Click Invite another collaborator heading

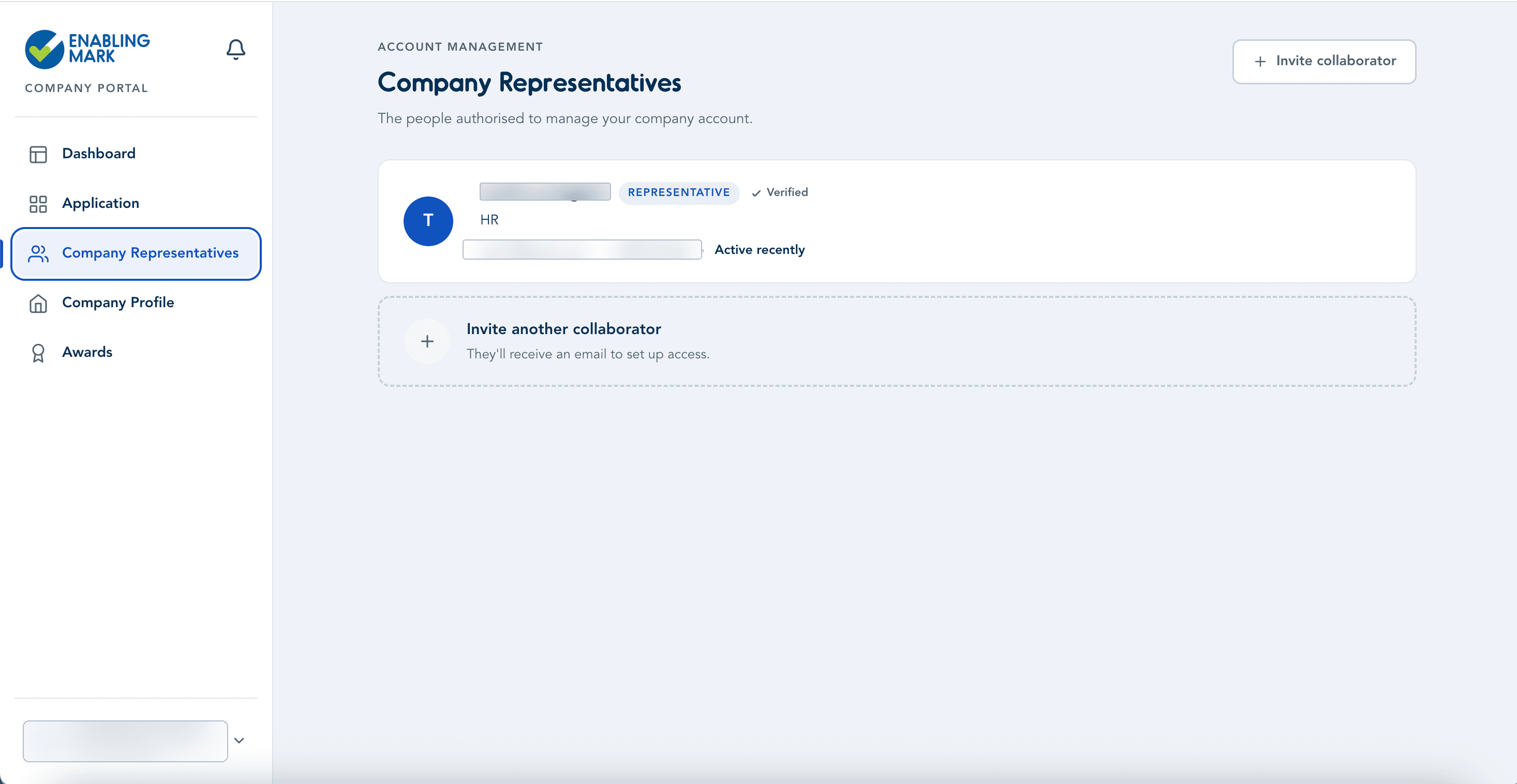coord(563,329)
